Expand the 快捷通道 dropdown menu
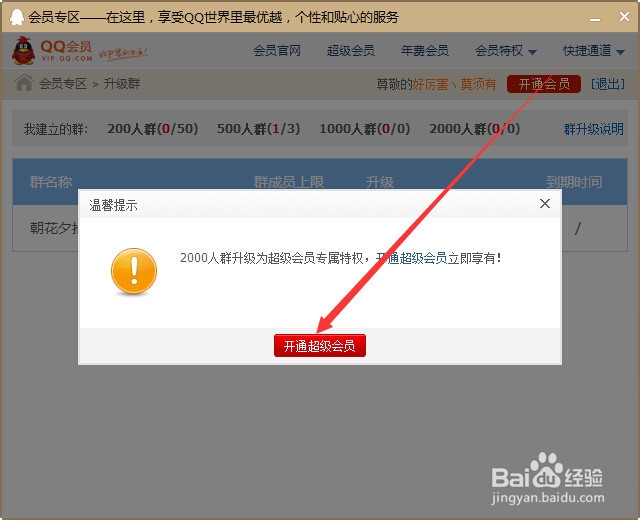The image size is (640, 520). pyautogui.click(x=594, y=51)
